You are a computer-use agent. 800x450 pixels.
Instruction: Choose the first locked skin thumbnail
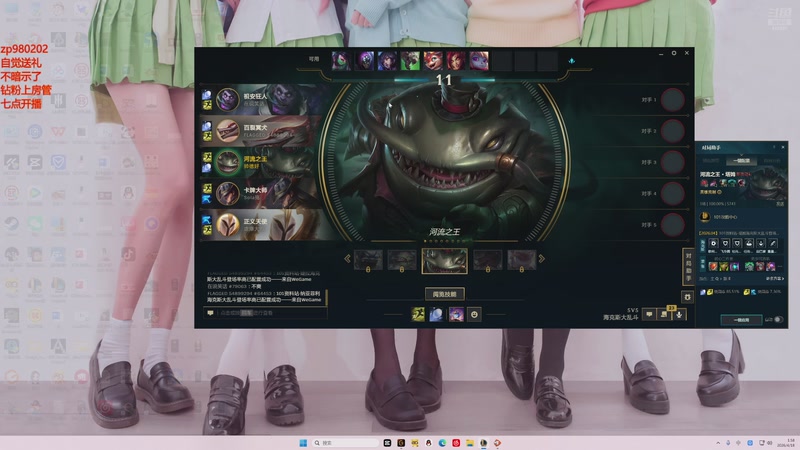pos(368,260)
